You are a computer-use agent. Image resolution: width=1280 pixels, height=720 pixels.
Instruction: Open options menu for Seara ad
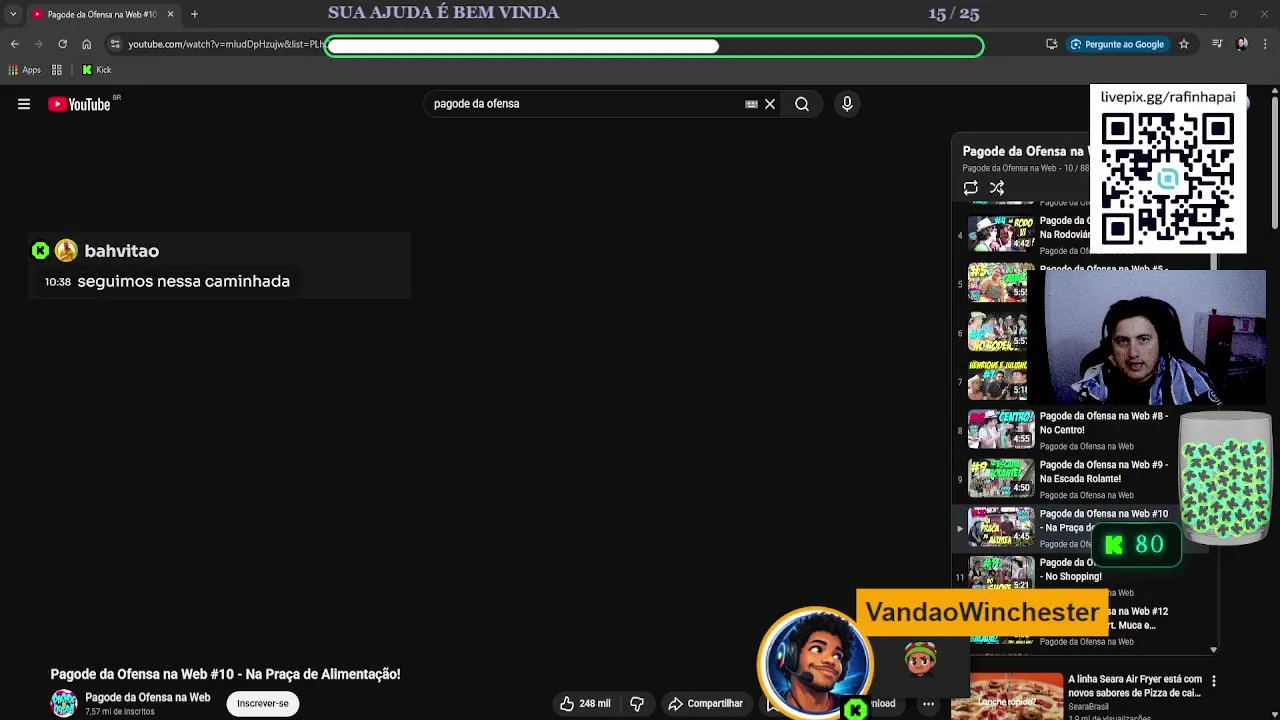tap(1213, 681)
